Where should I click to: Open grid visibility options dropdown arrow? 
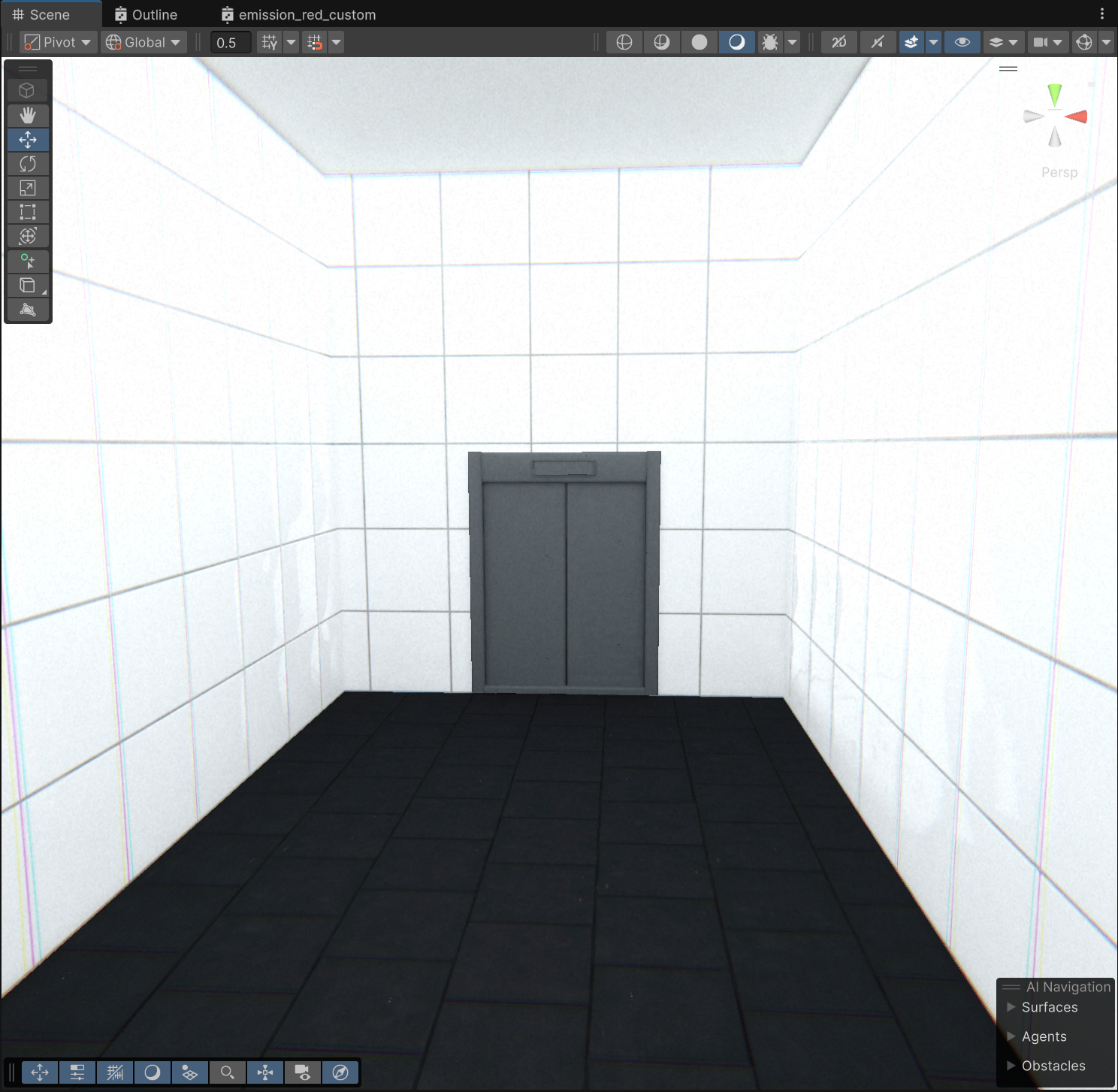click(x=291, y=42)
